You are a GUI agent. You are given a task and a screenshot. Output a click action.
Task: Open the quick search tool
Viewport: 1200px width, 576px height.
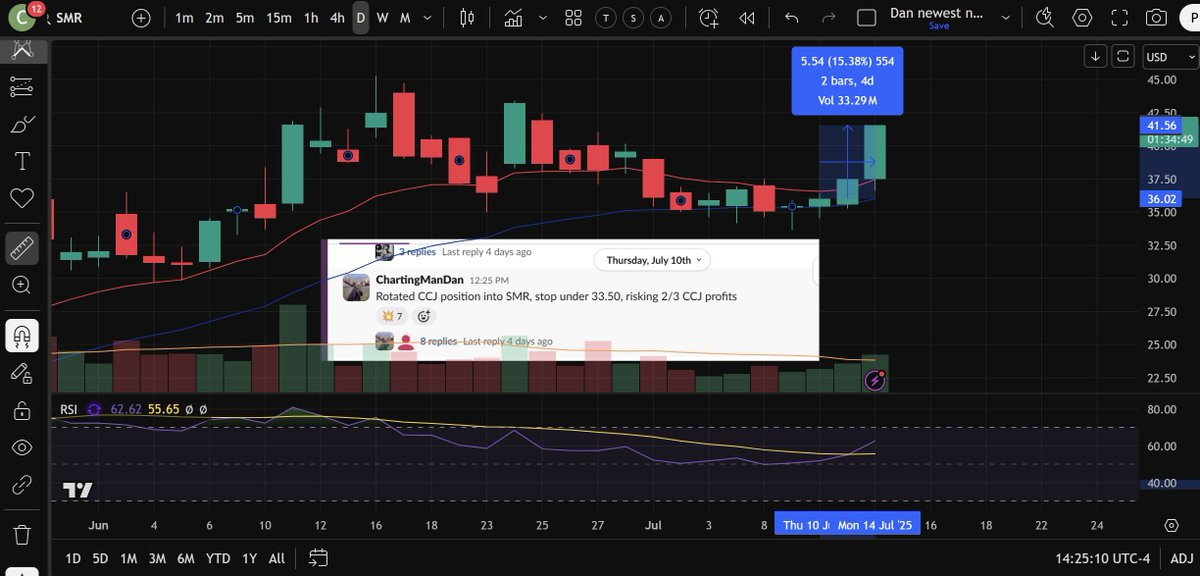tap(1045, 18)
